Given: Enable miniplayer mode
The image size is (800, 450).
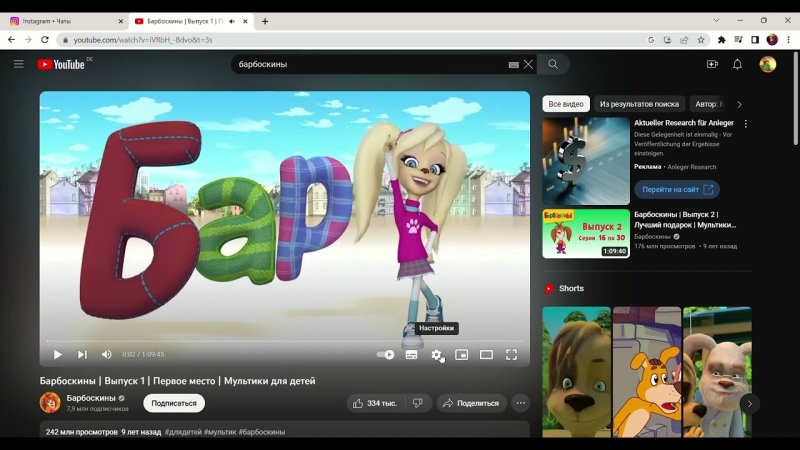Looking at the screenshot, I should [461, 355].
